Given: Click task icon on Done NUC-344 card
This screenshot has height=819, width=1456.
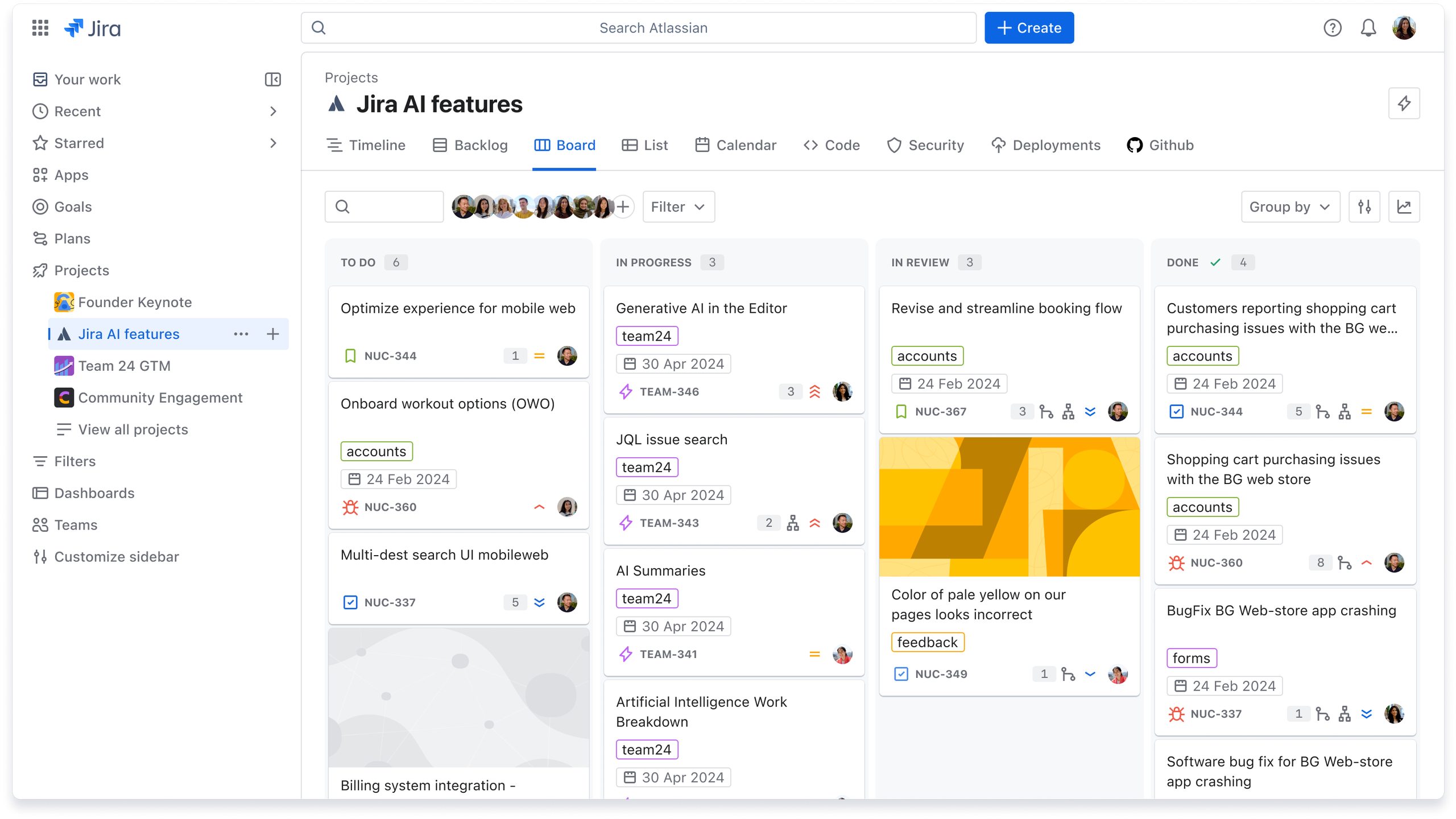Looking at the screenshot, I should point(1176,412).
